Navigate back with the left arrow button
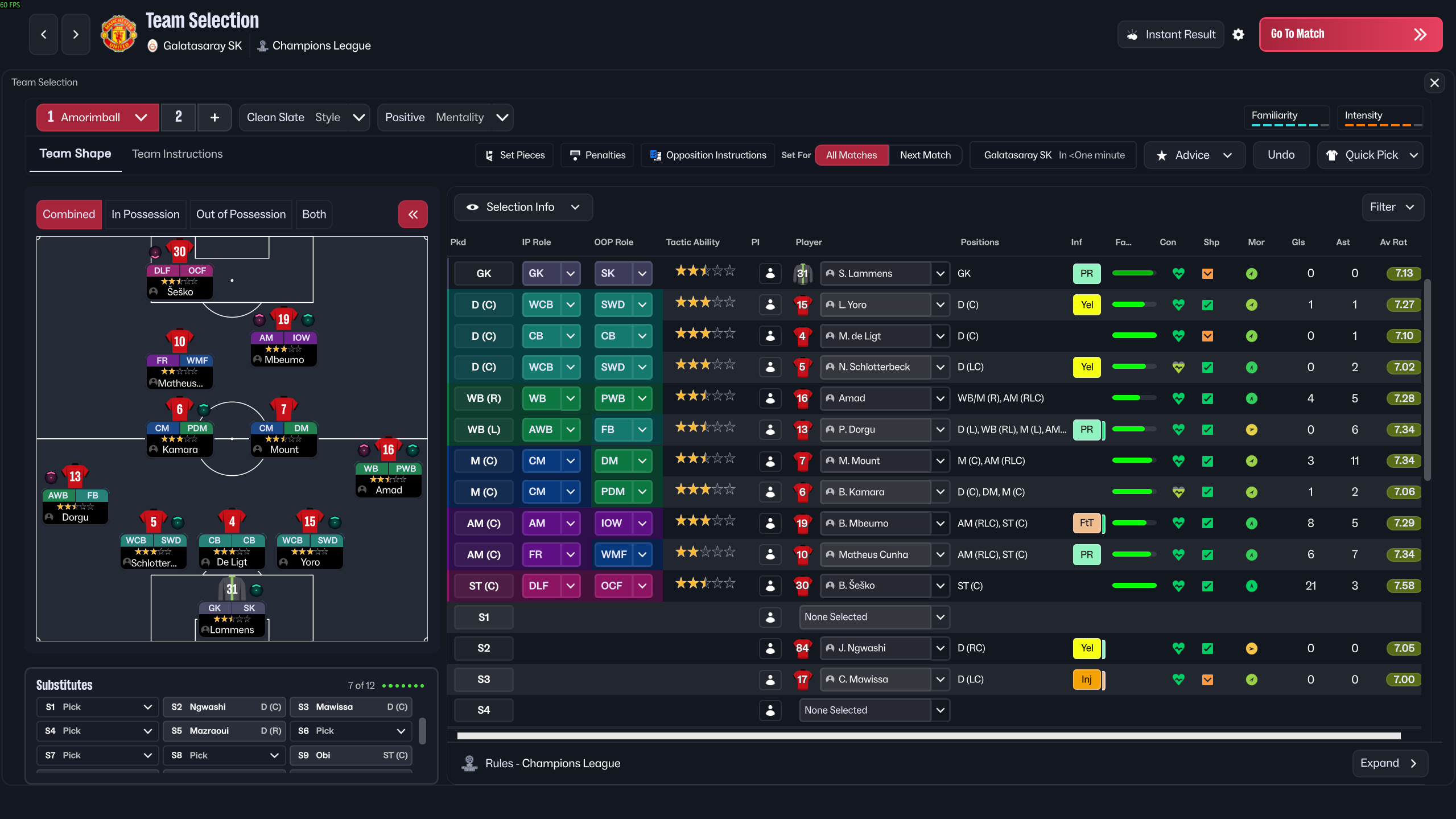 pyautogui.click(x=44, y=34)
